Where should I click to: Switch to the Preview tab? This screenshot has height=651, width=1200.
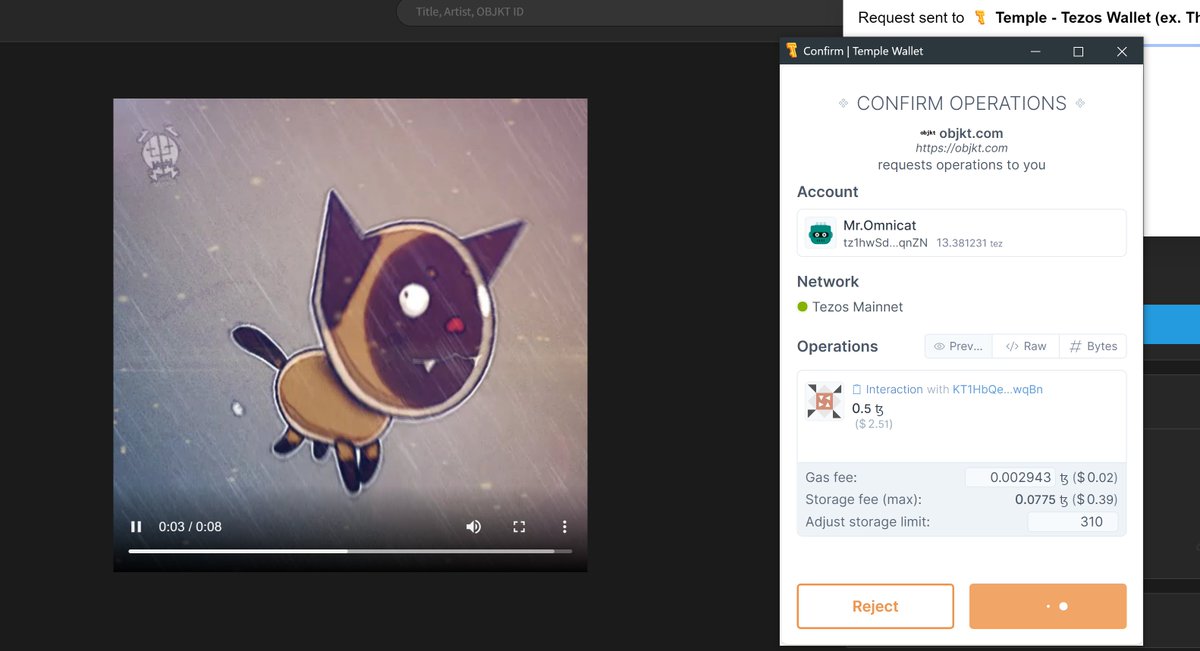(958, 346)
